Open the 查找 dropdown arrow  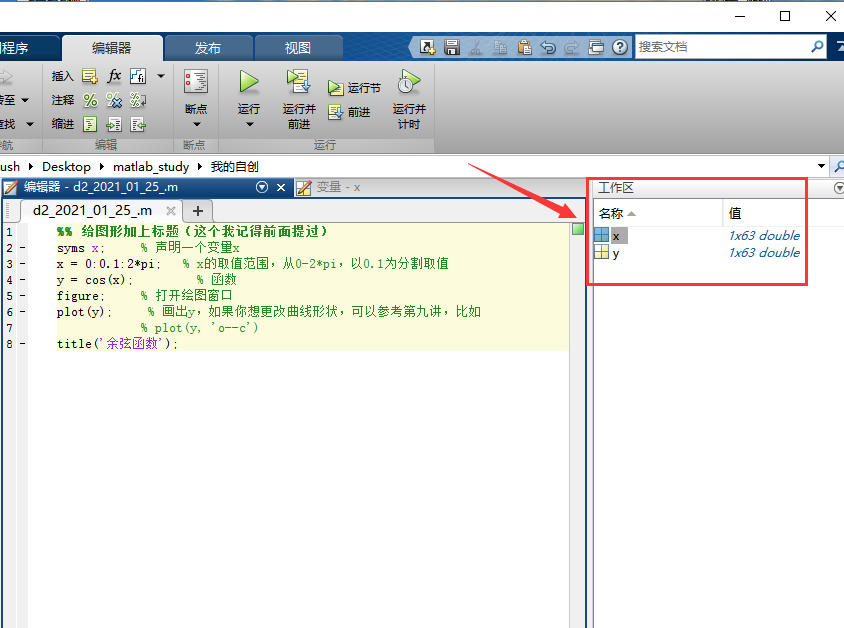(30, 124)
